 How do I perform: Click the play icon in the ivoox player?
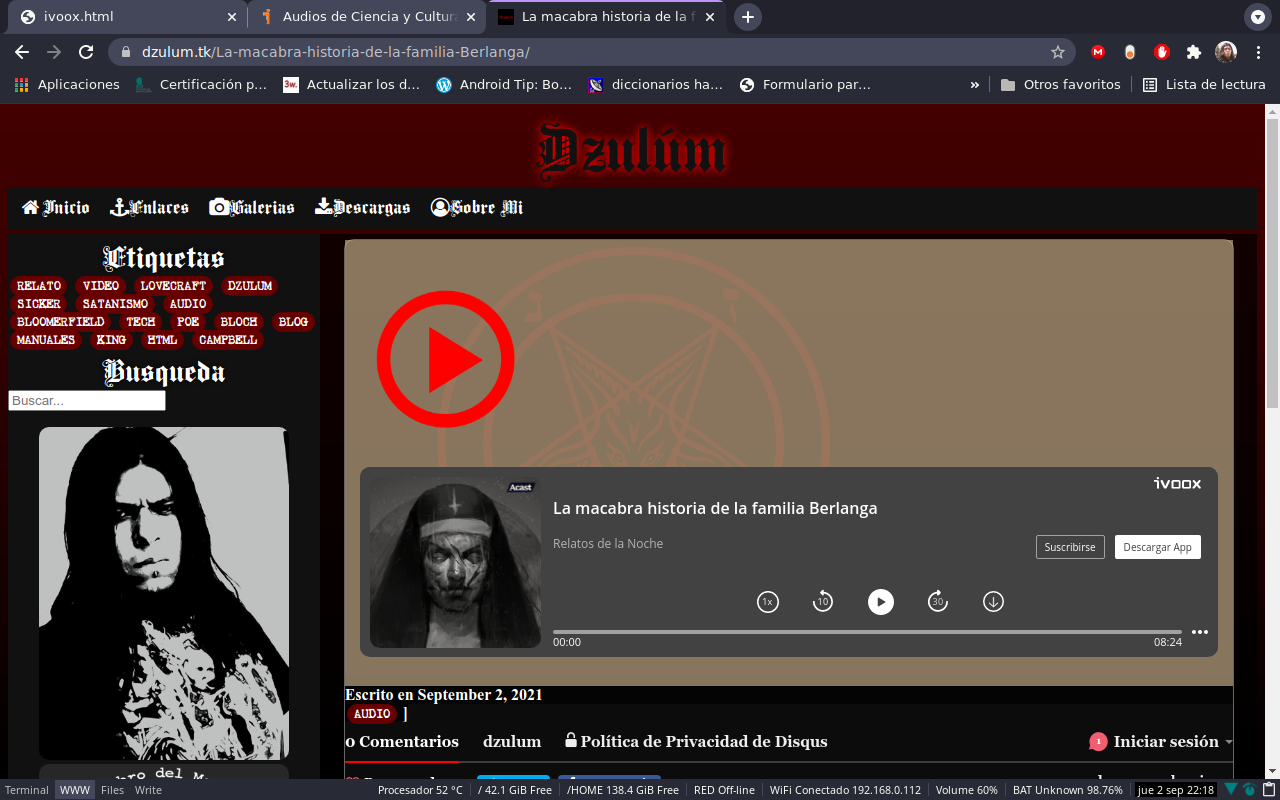pyautogui.click(x=880, y=601)
